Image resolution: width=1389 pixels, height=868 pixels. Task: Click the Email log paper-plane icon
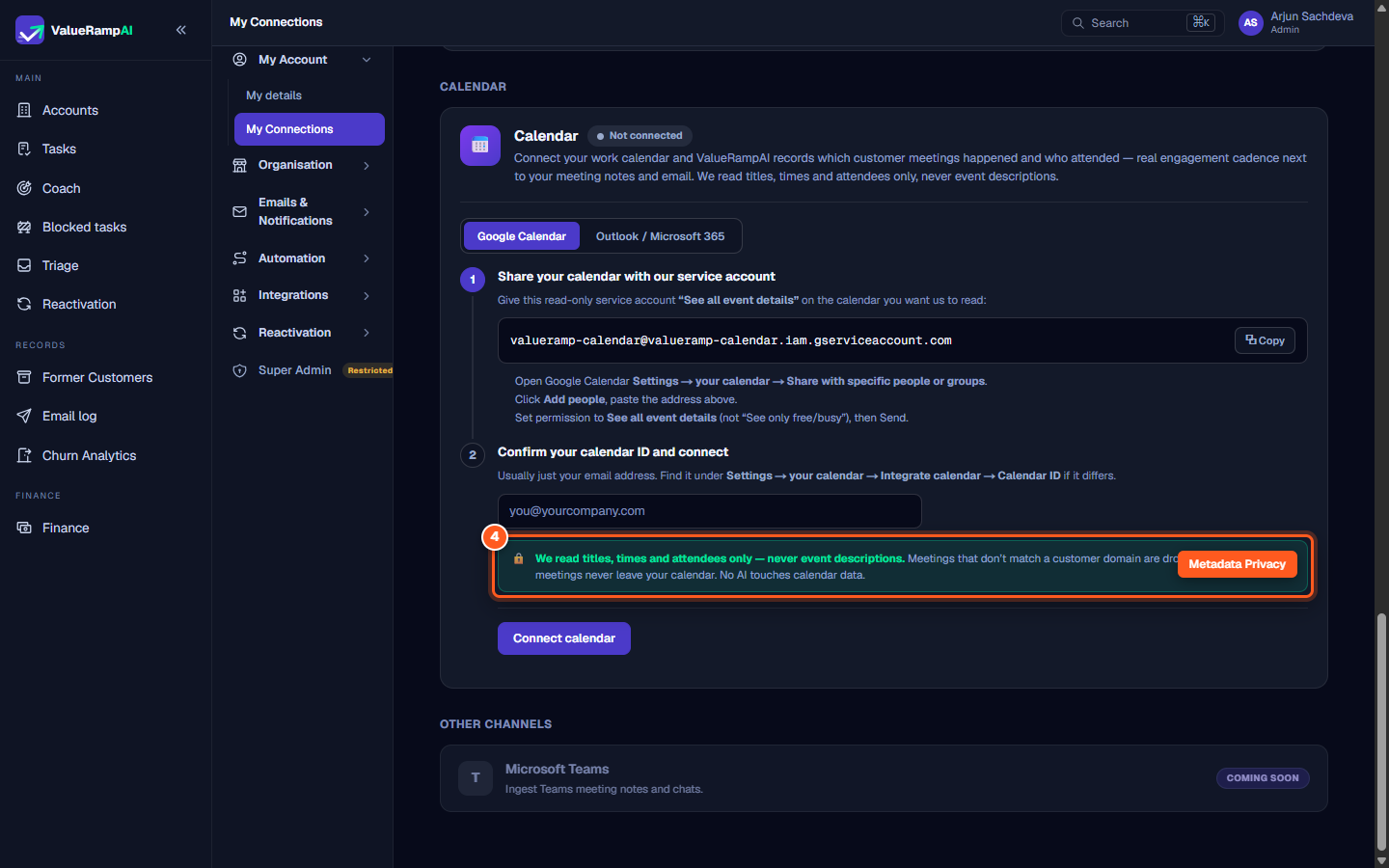24,416
